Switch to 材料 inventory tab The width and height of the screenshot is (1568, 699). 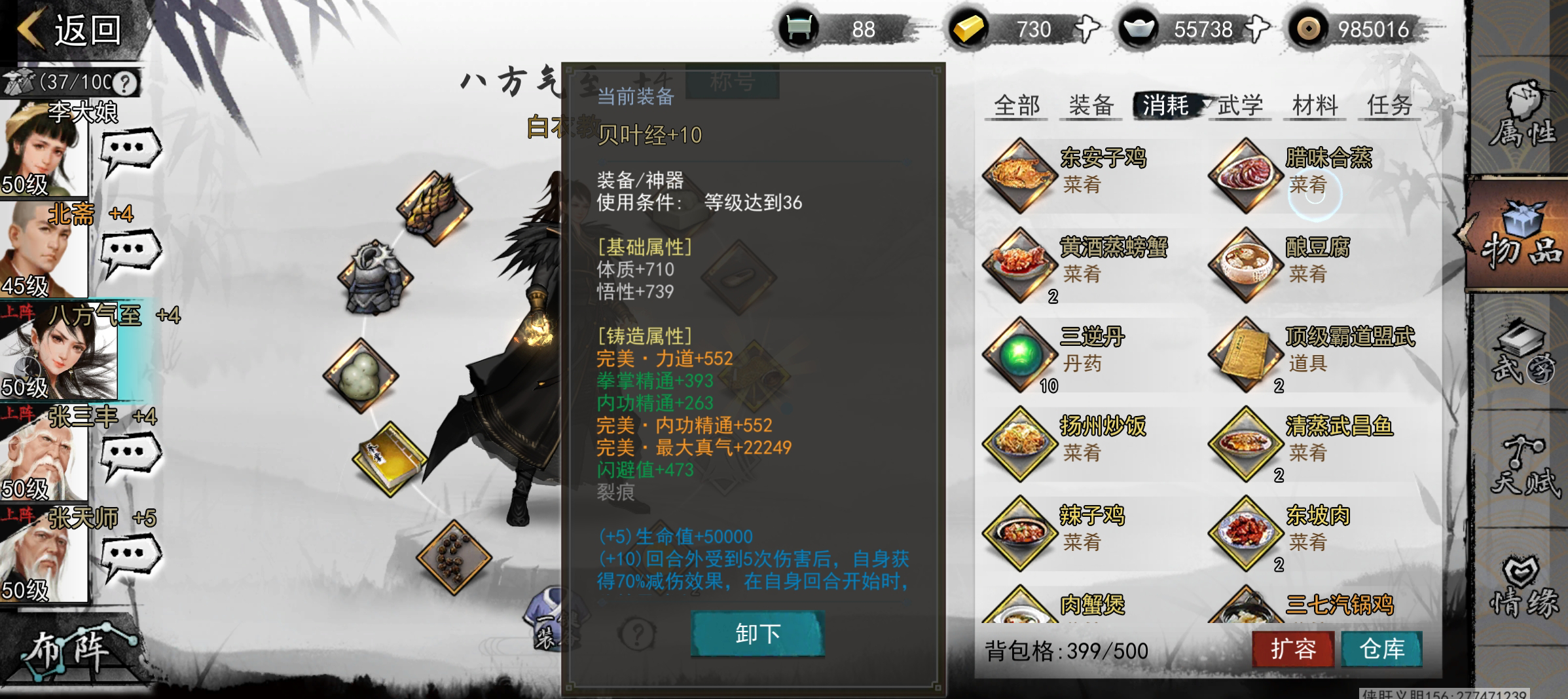pyautogui.click(x=1315, y=105)
